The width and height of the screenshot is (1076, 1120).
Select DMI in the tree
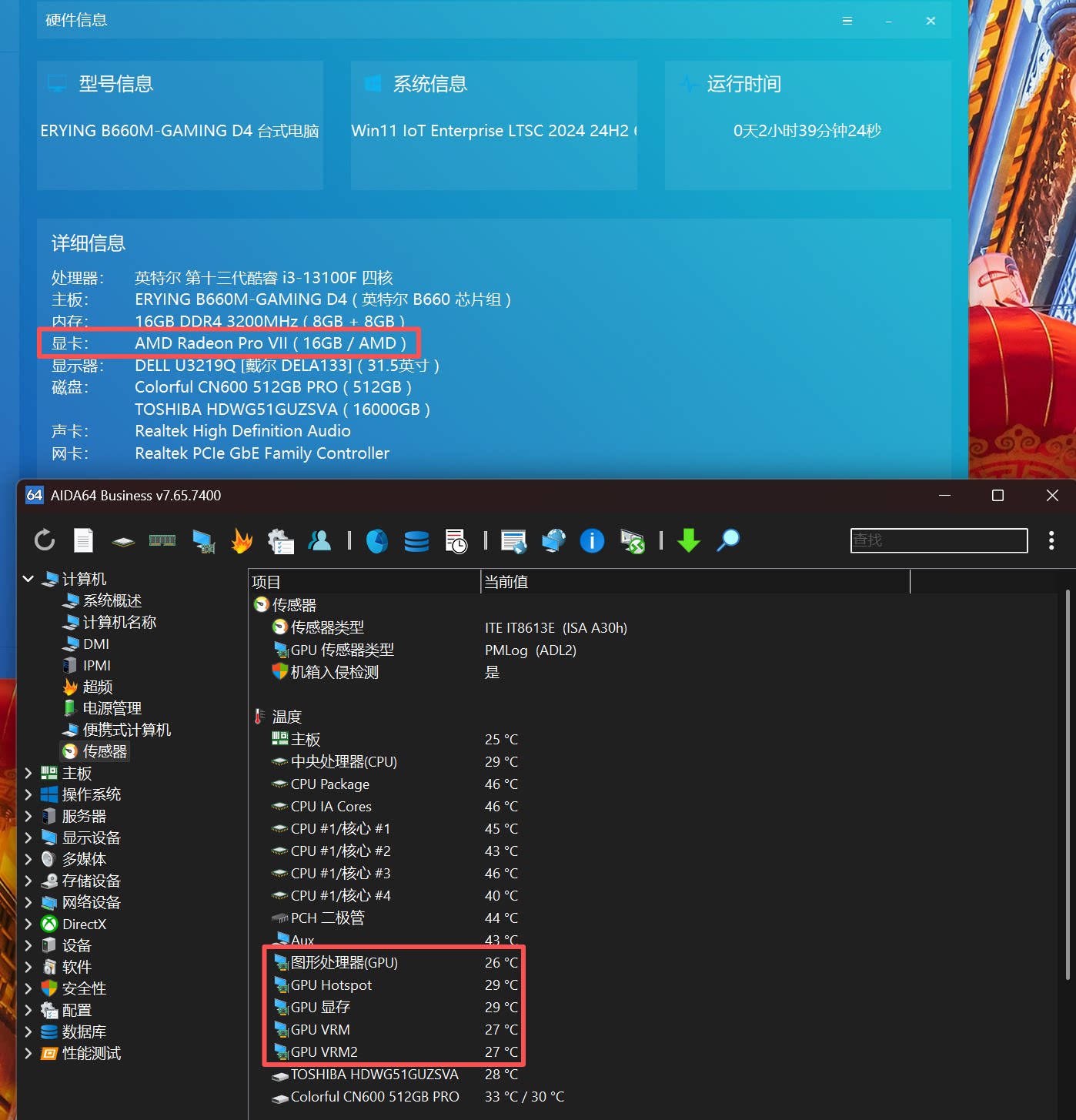coord(96,644)
